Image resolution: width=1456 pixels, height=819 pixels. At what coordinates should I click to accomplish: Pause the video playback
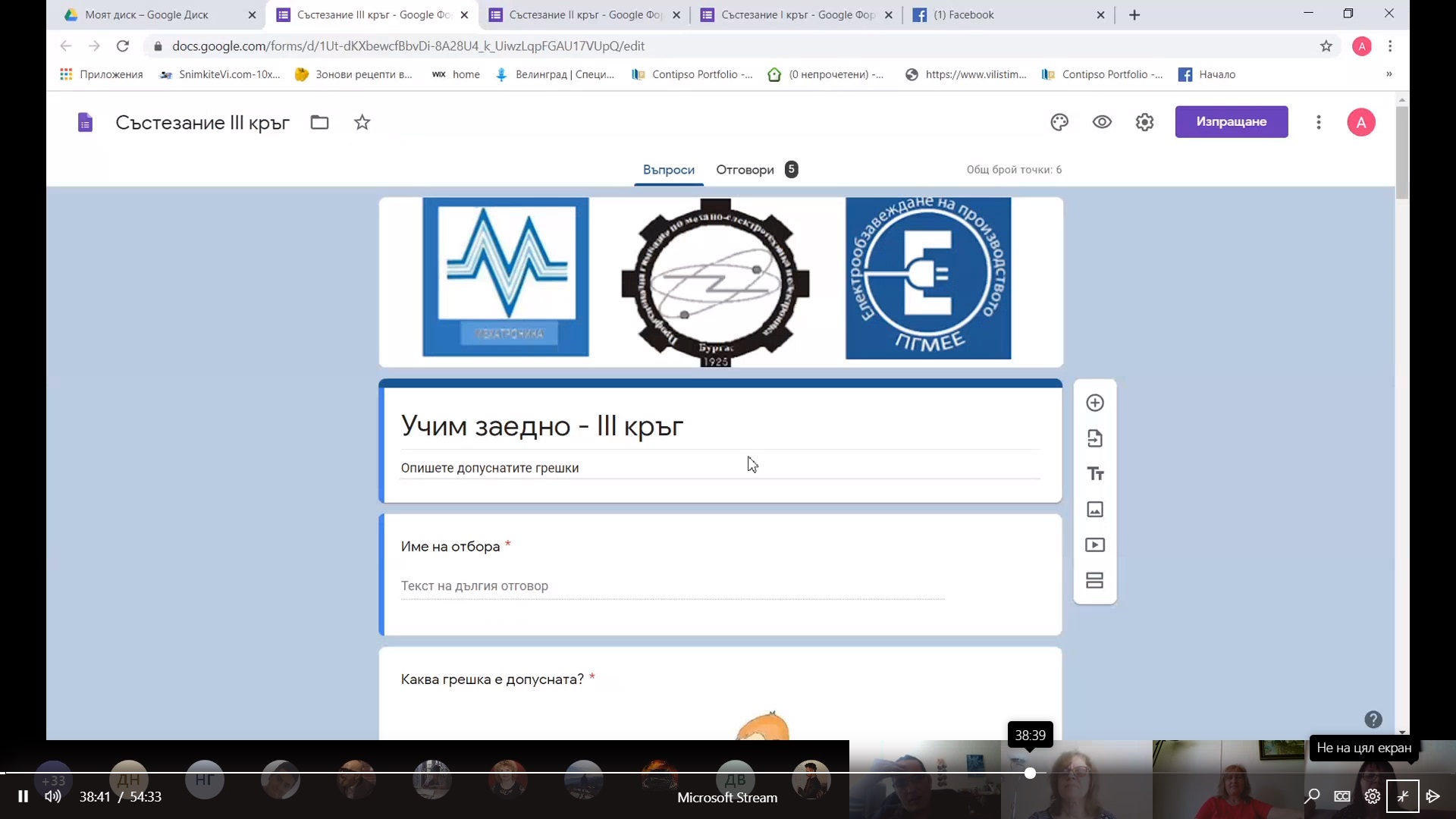point(23,796)
